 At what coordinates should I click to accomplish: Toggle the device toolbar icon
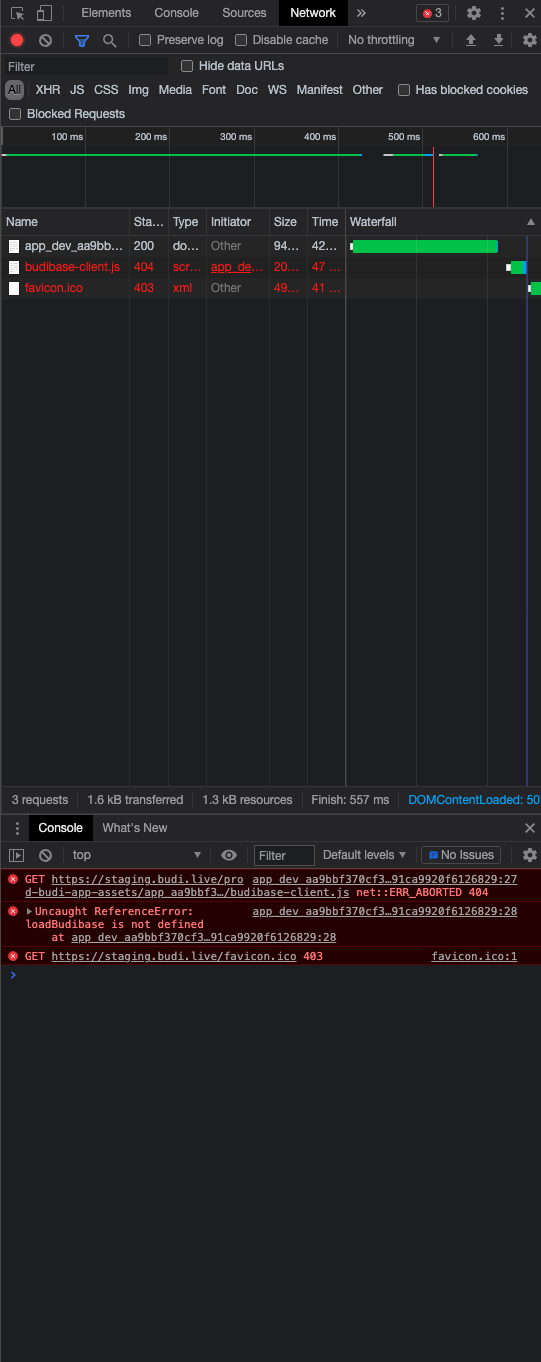(x=44, y=13)
